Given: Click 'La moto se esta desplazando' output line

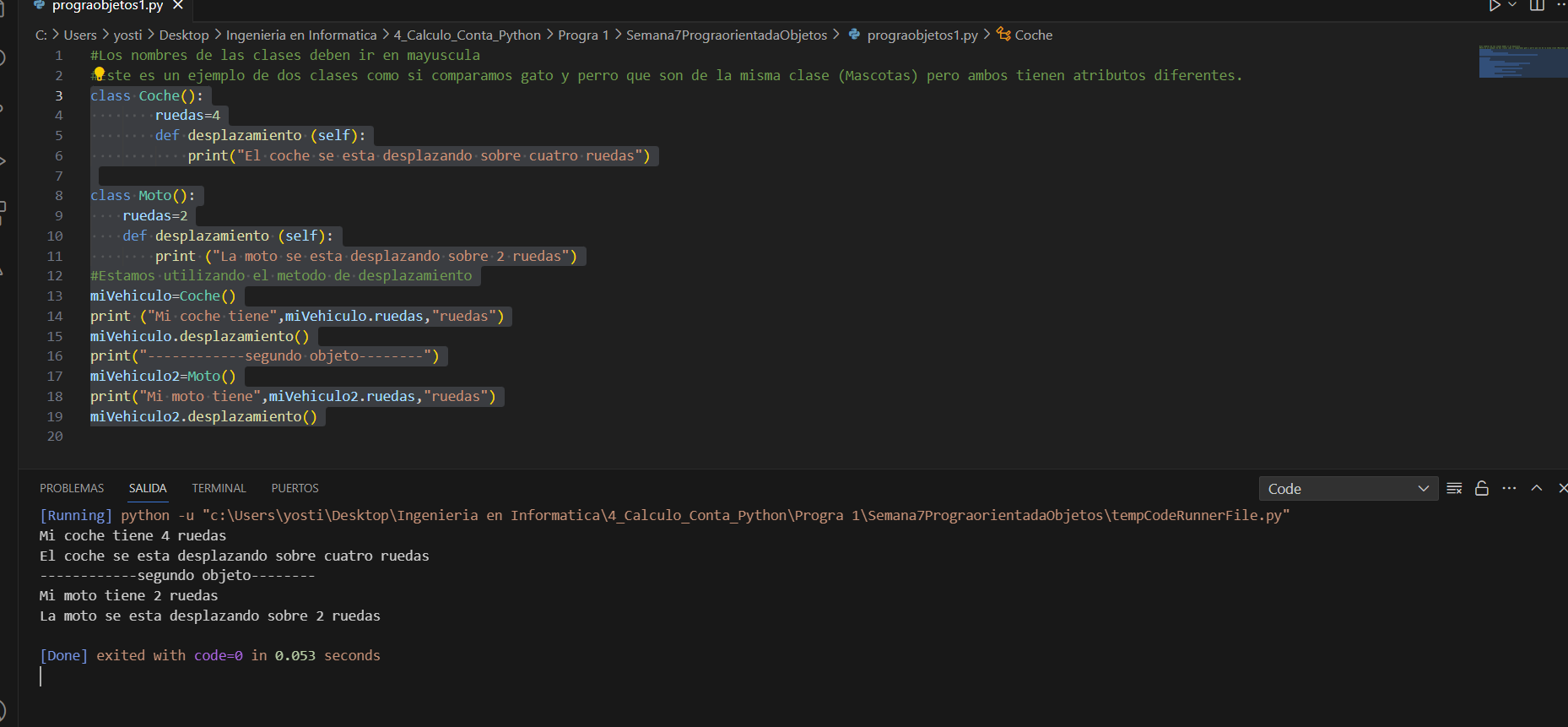Looking at the screenshot, I should click(210, 616).
